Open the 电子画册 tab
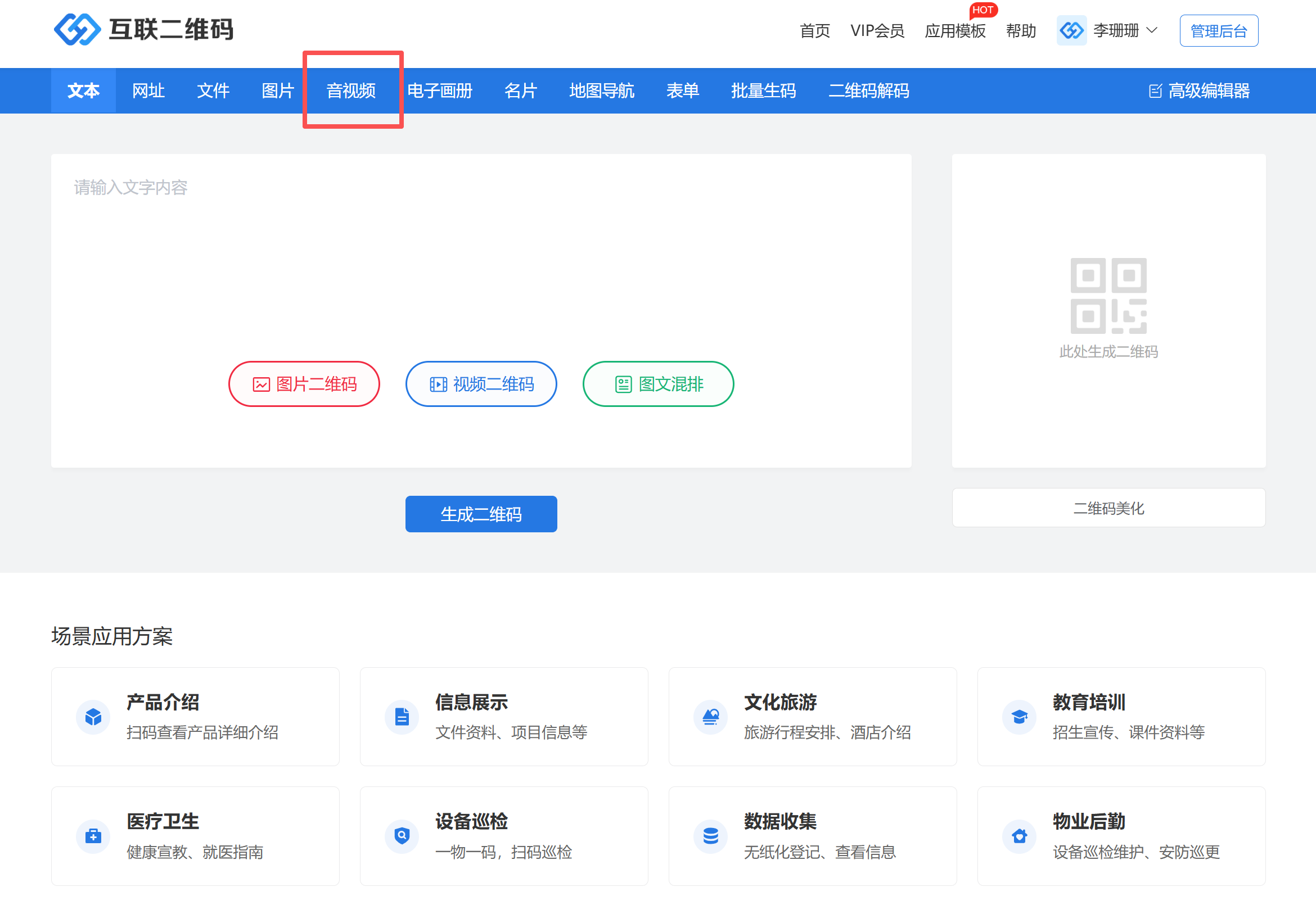 440,90
